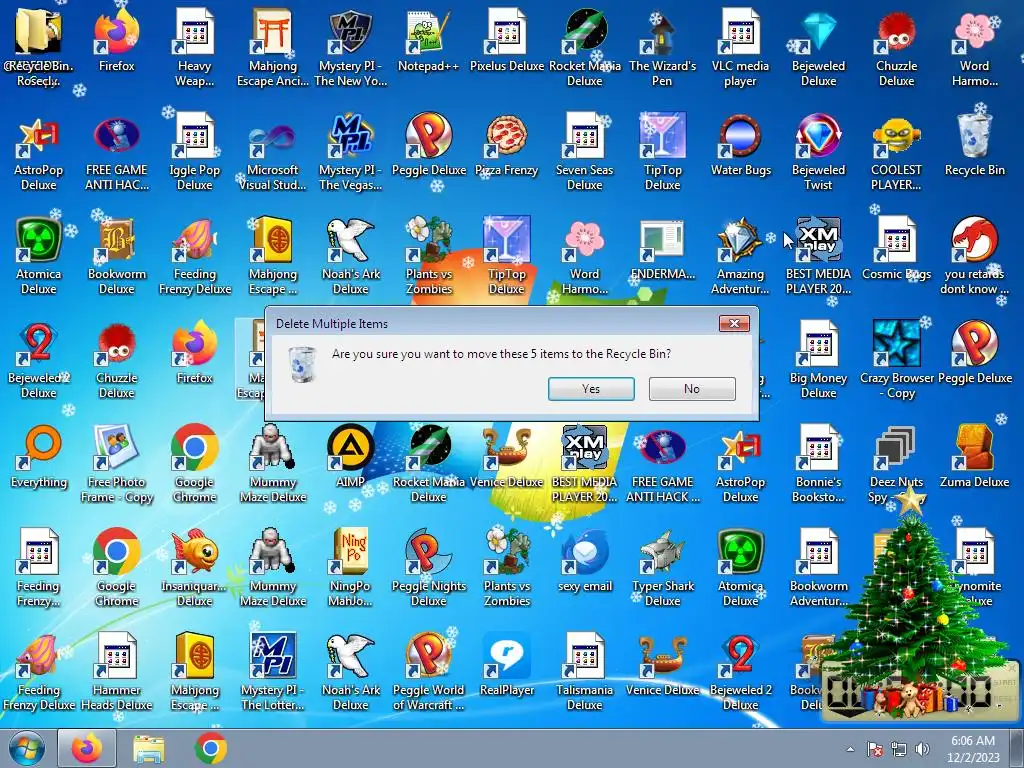This screenshot has width=1024, height=768.
Task: Select the VLC media player shortcut
Action: click(x=740, y=47)
